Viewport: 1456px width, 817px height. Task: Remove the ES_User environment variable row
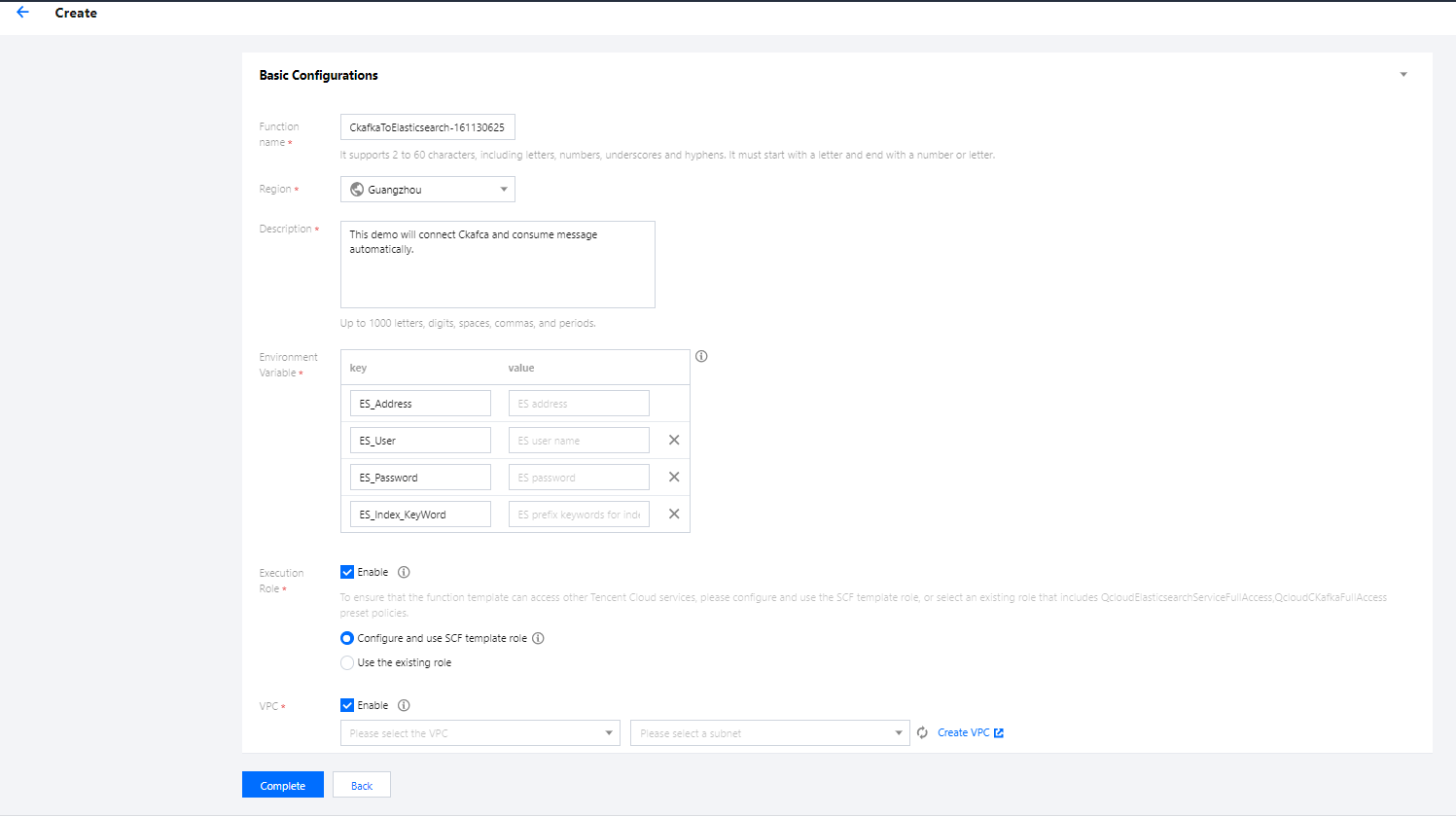pyautogui.click(x=674, y=441)
